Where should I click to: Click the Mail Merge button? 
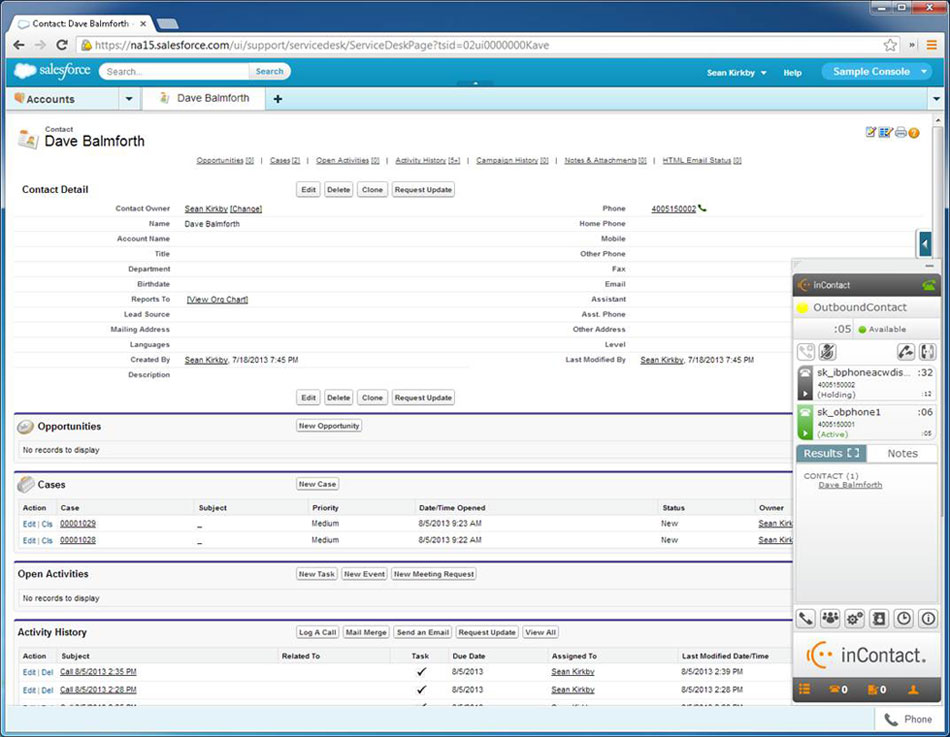[x=366, y=632]
